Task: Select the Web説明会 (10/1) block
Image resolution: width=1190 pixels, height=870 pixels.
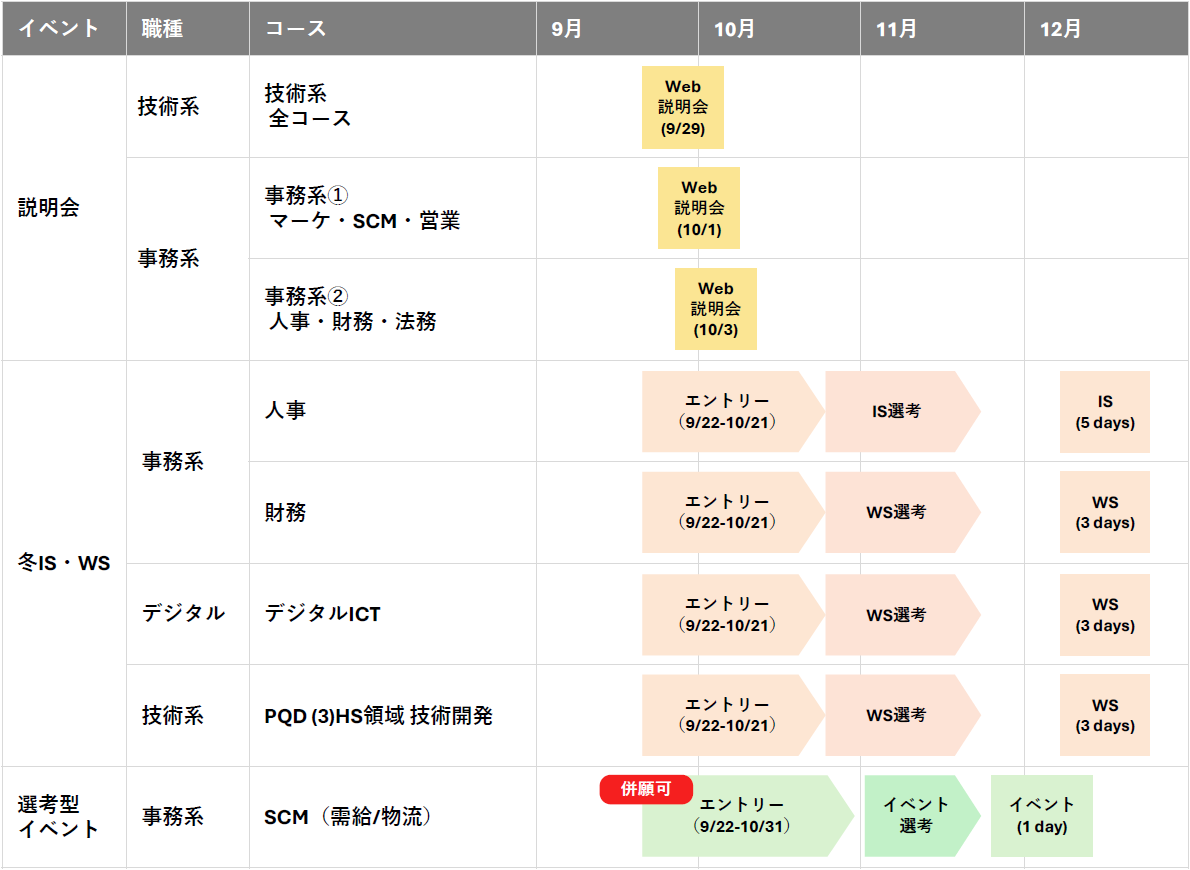Action: (x=698, y=208)
